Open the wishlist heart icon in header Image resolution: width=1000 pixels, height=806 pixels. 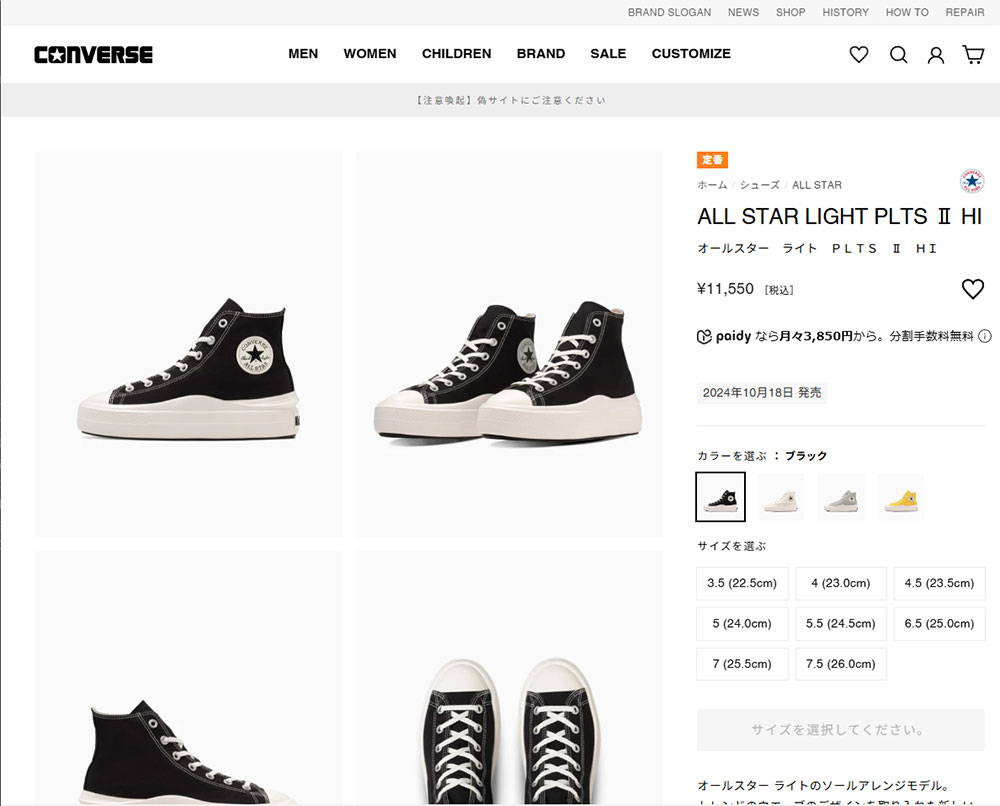(x=858, y=55)
